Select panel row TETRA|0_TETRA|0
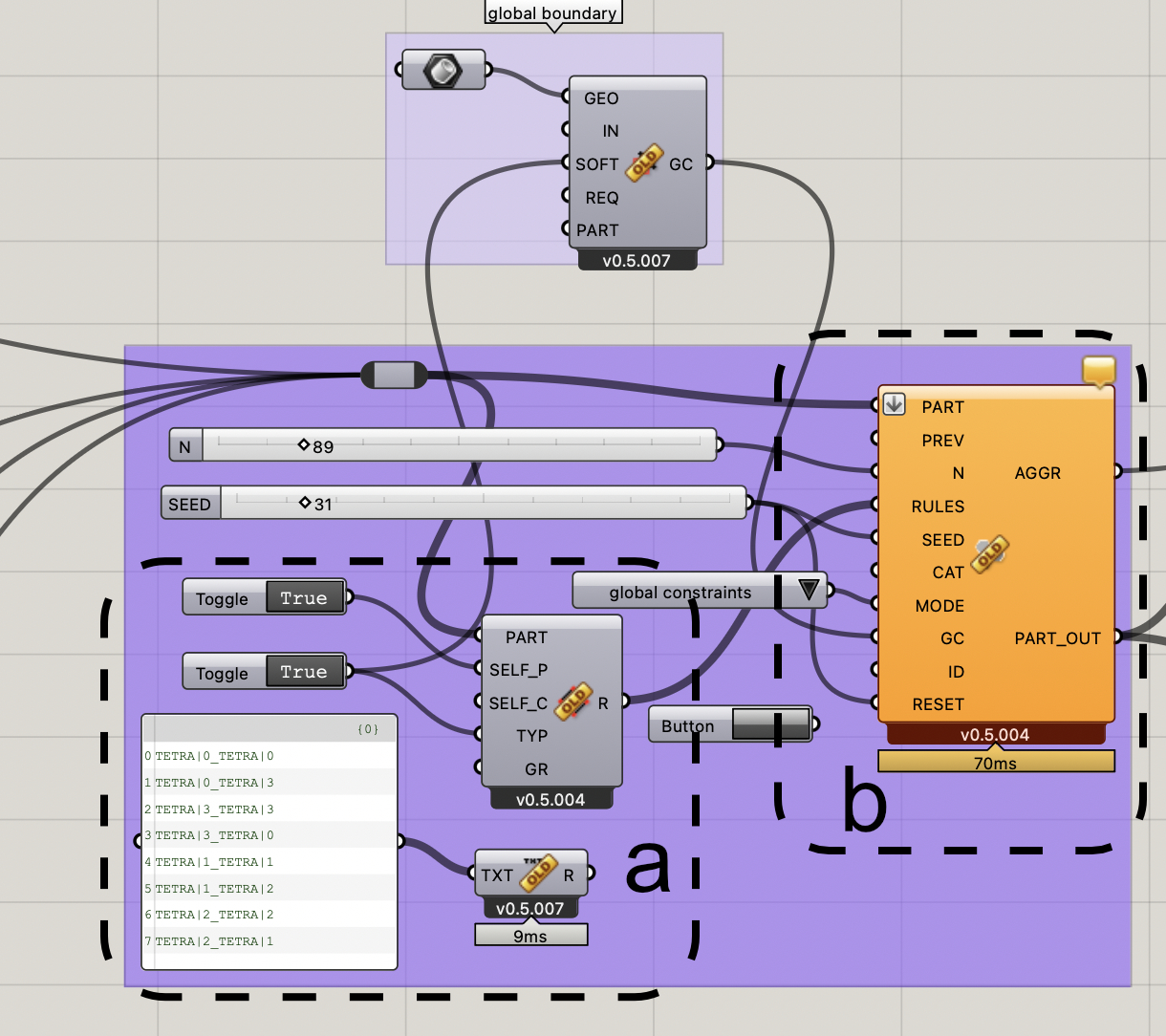The width and height of the screenshot is (1166, 1036). (x=270, y=756)
